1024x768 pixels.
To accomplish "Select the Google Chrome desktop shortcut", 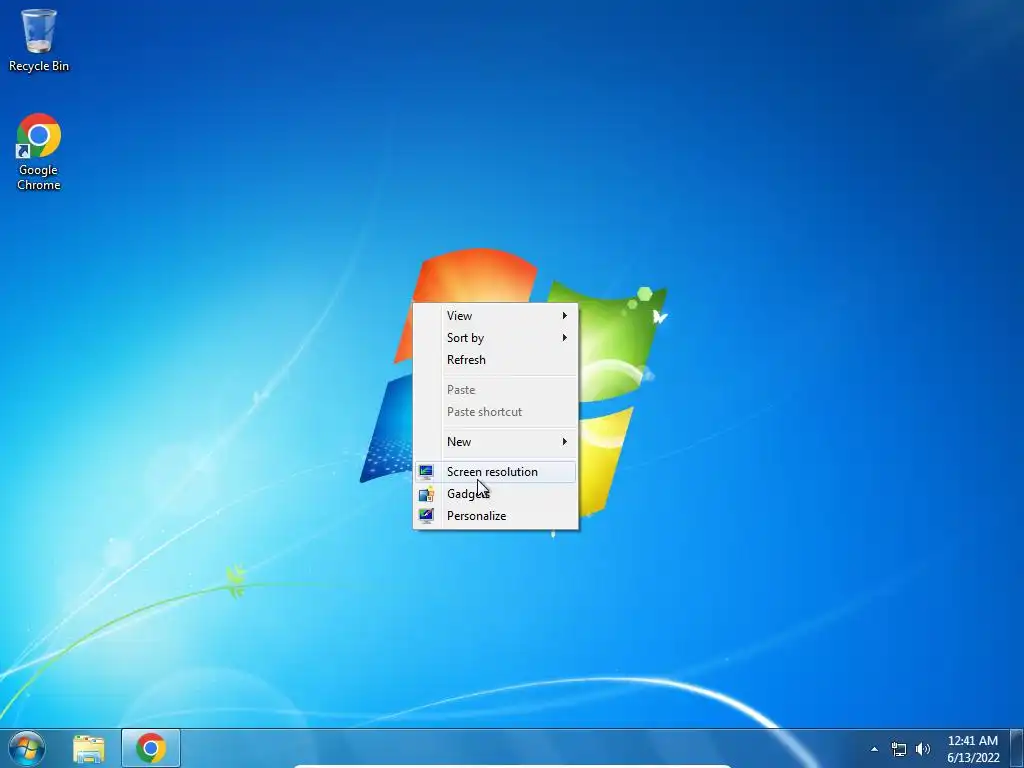I will pyautogui.click(x=39, y=152).
